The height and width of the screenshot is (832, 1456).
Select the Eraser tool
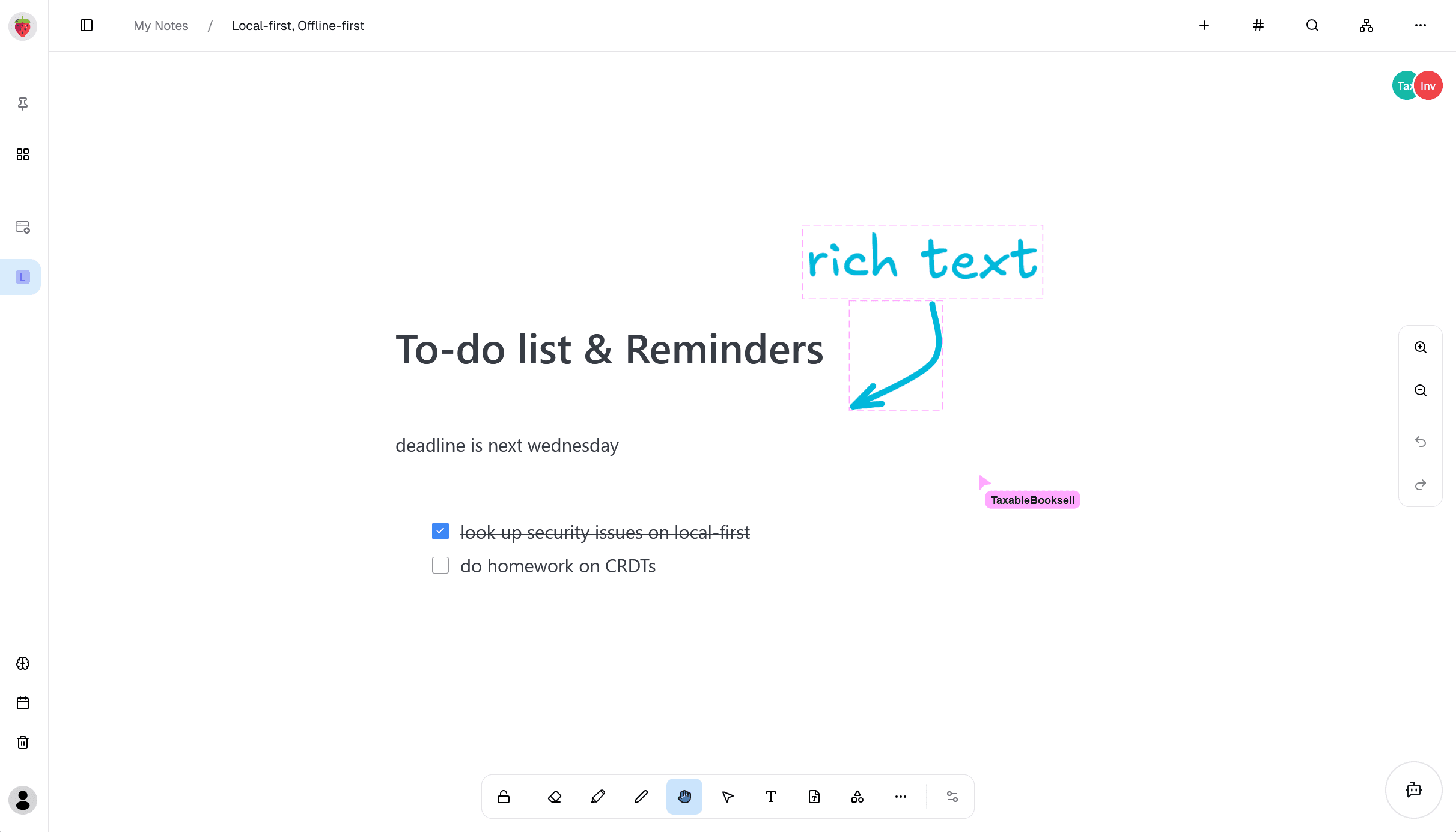coord(554,797)
